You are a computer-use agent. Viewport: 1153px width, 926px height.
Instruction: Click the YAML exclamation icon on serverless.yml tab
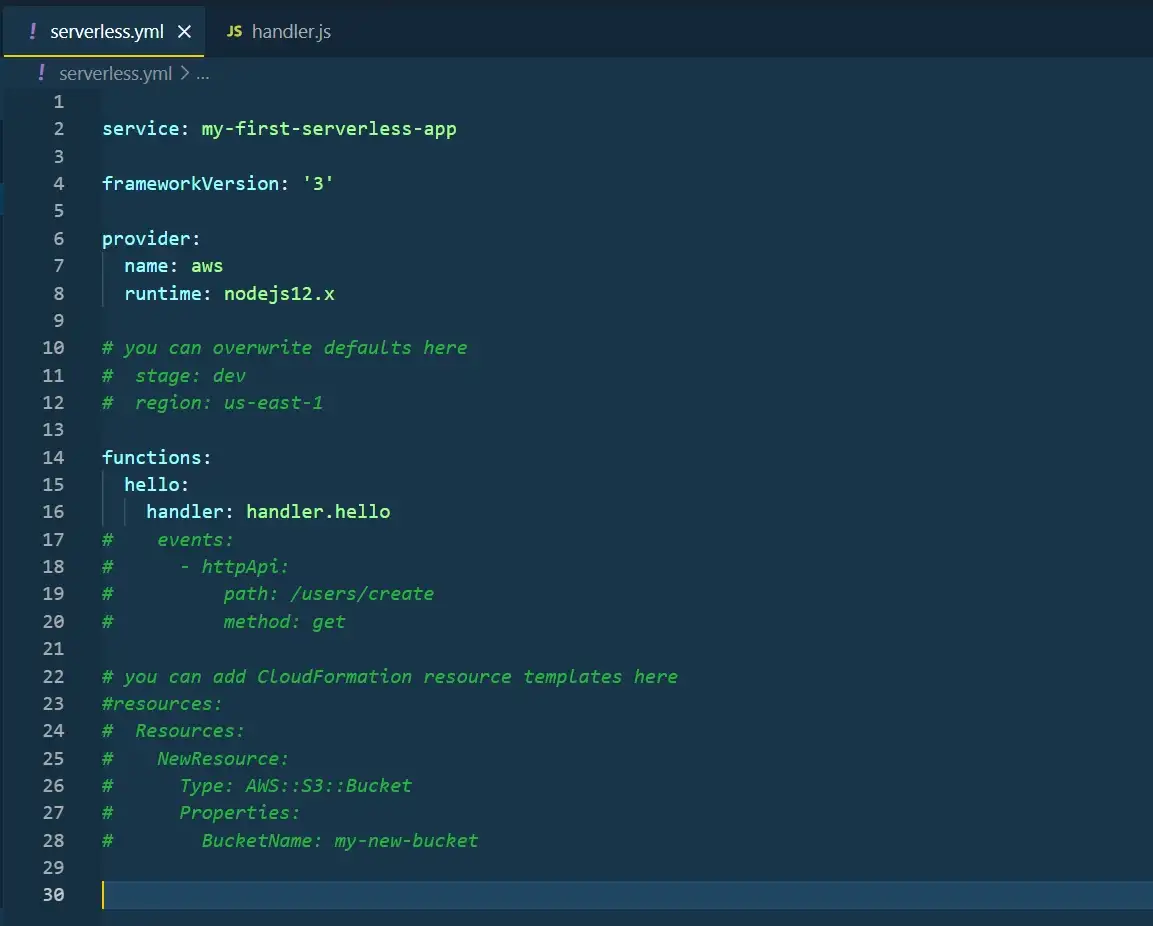coord(32,32)
